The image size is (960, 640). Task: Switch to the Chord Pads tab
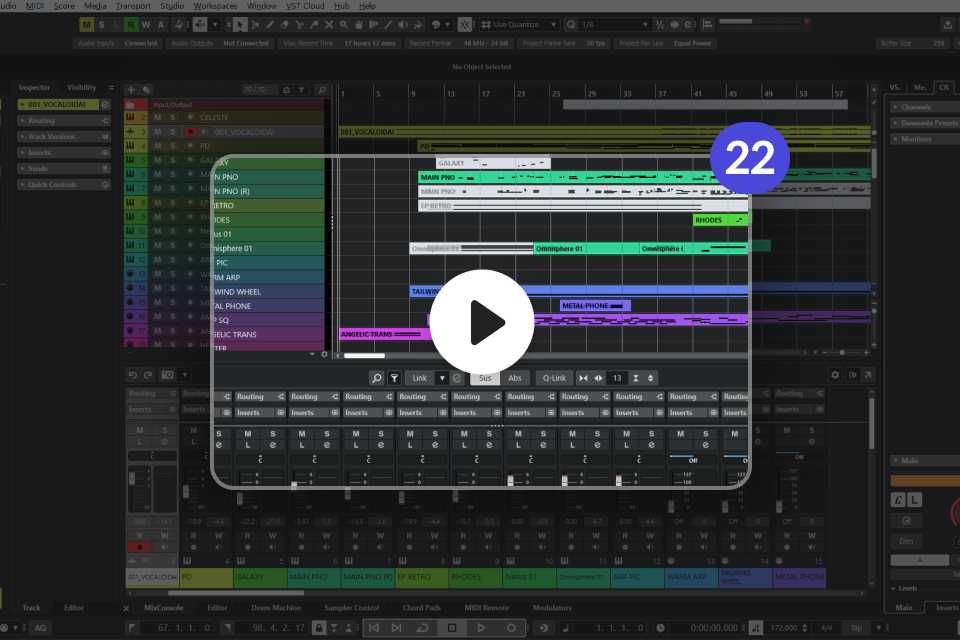pos(421,608)
